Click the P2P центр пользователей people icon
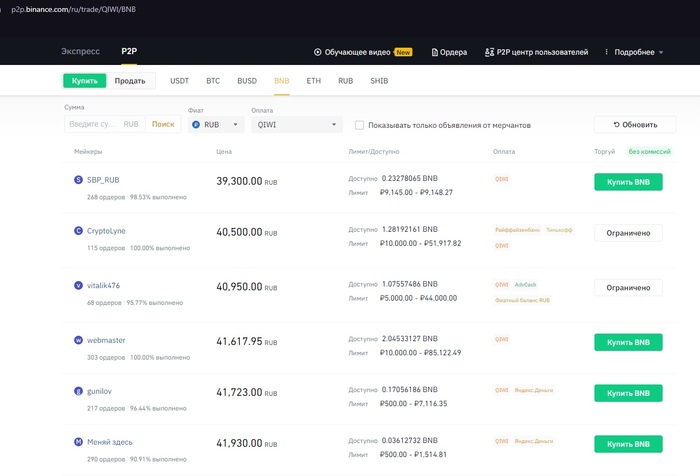The image size is (700, 476). coord(489,52)
